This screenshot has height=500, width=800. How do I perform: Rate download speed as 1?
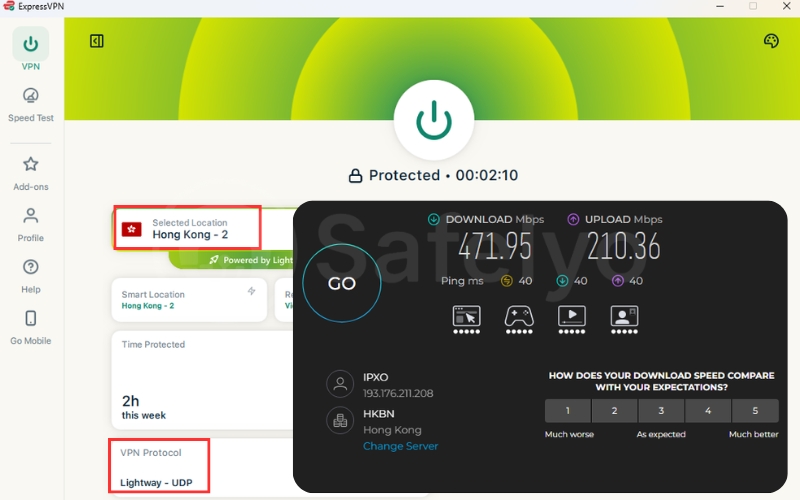[567, 411]
